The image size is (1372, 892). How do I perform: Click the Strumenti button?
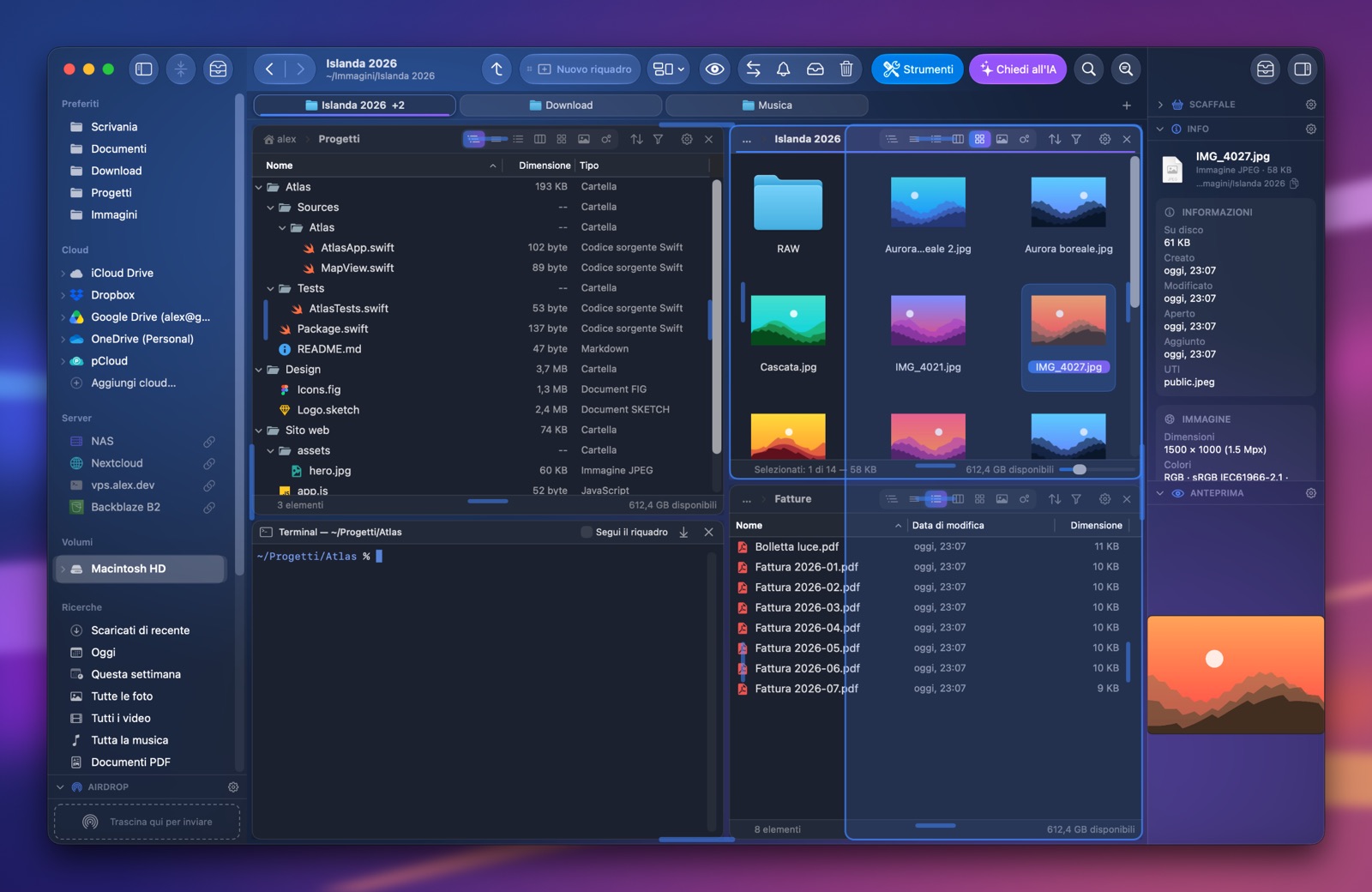point(918,69)
